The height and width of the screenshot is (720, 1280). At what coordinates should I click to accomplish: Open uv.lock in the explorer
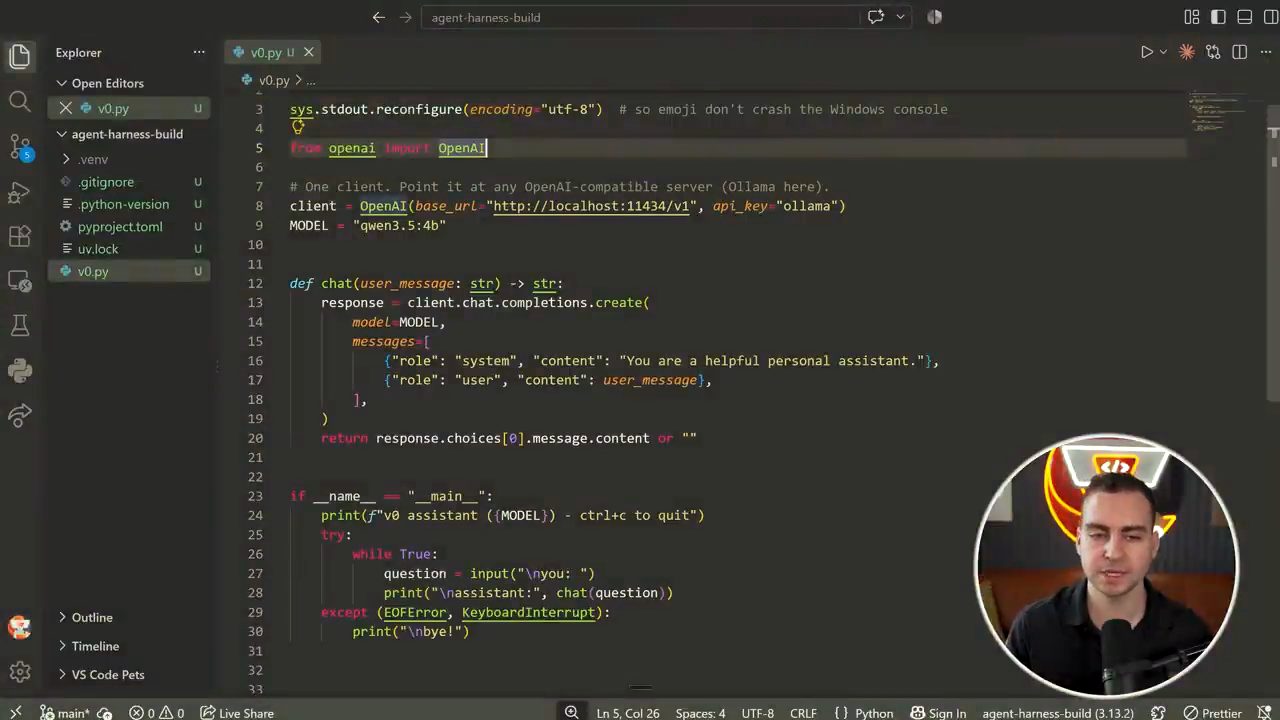[98, 249]
